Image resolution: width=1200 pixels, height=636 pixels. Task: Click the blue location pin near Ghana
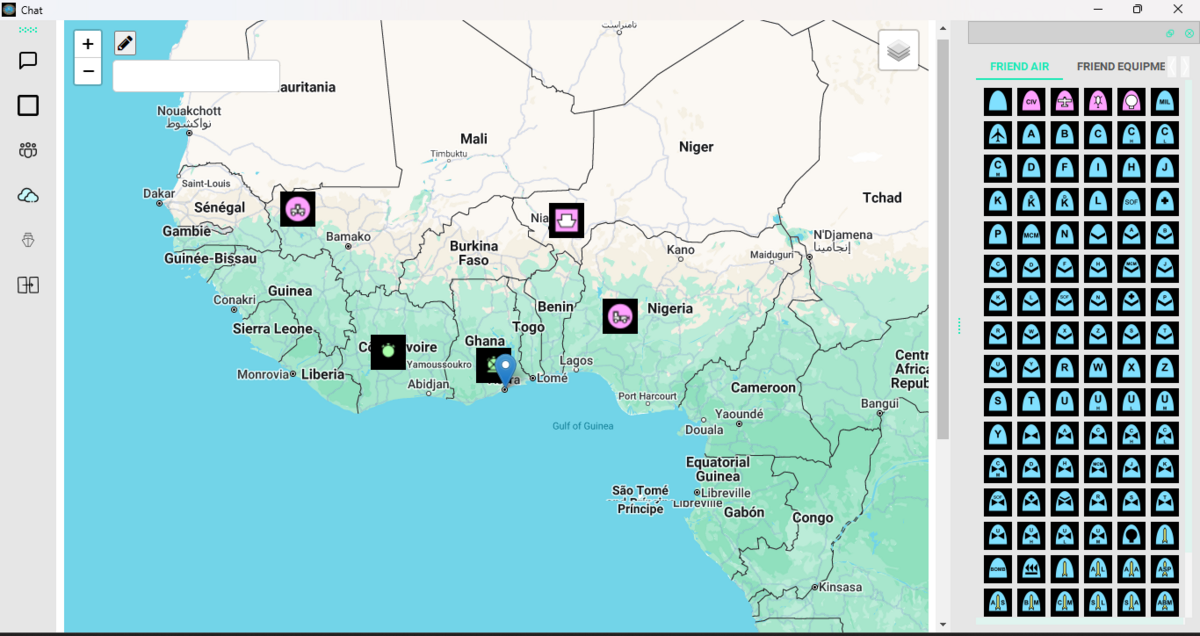(x=505, y=369)
